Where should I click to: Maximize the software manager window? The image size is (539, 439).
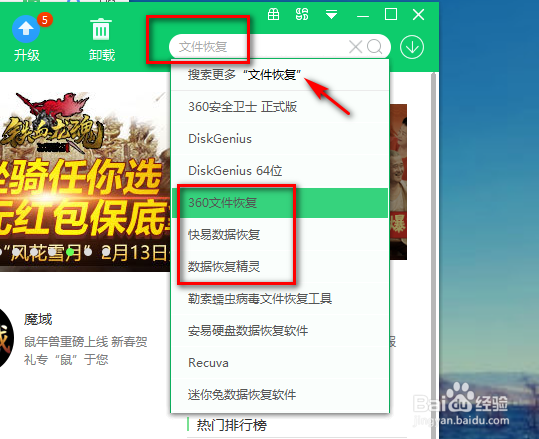point(391,14)
